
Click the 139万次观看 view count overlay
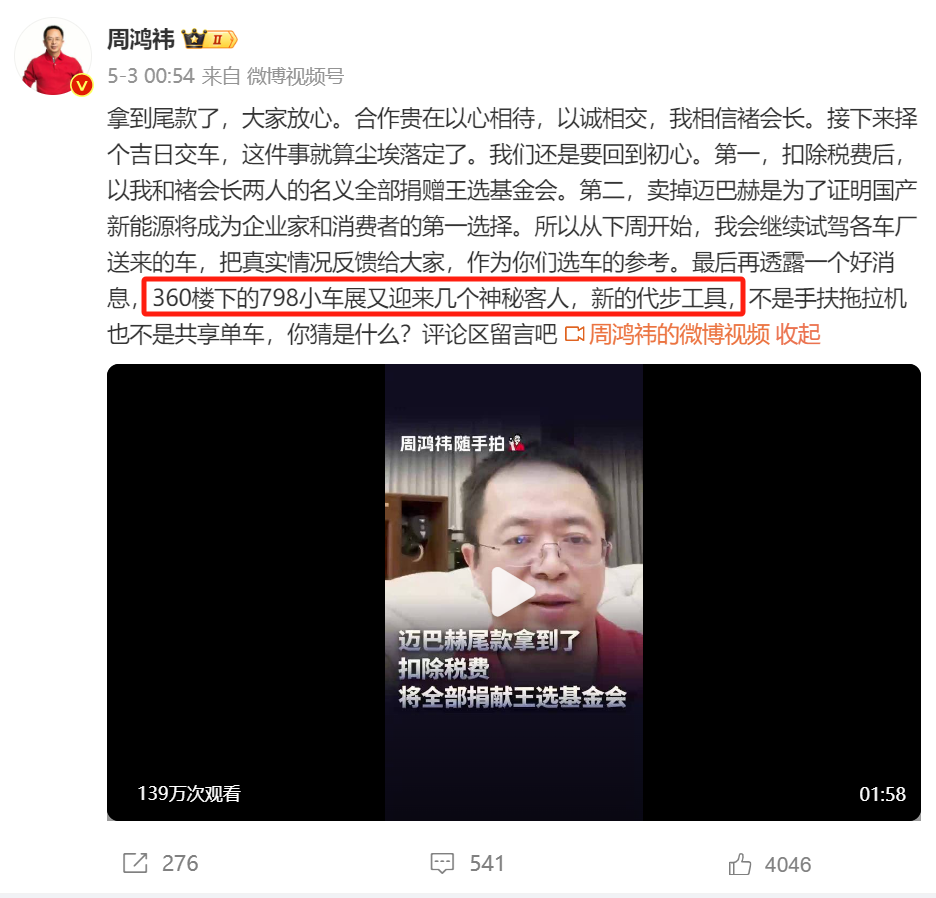click(189, 794)
